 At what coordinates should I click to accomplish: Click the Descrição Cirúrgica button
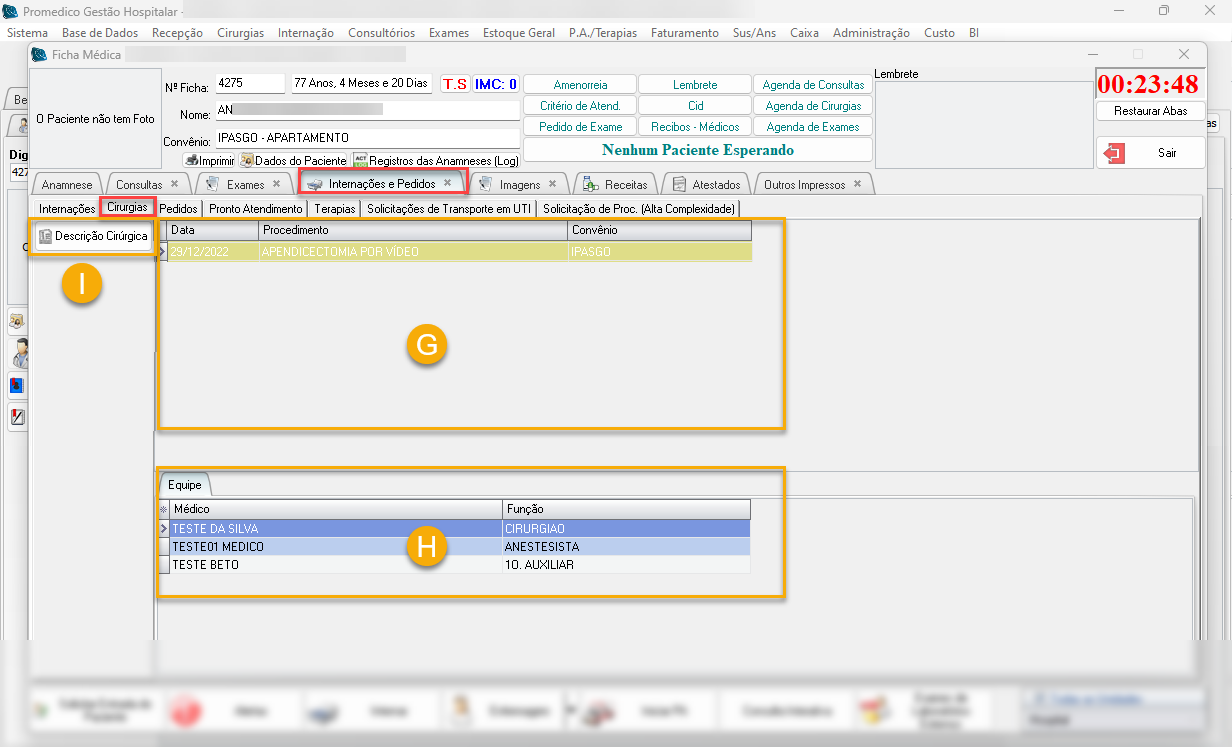93,236
